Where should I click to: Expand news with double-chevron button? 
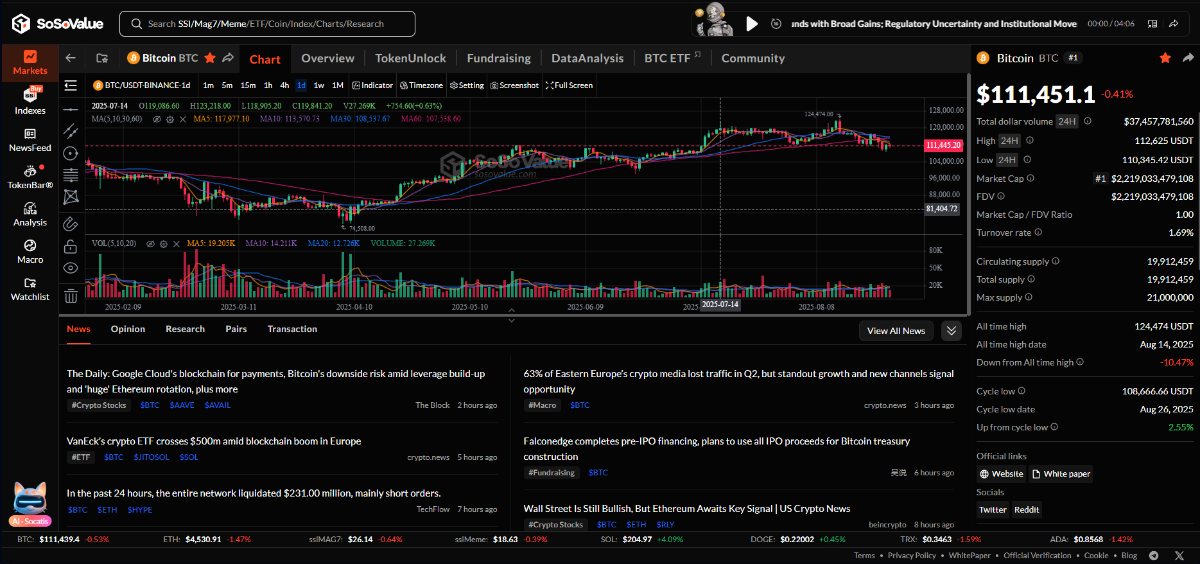[x=951, y=330]
